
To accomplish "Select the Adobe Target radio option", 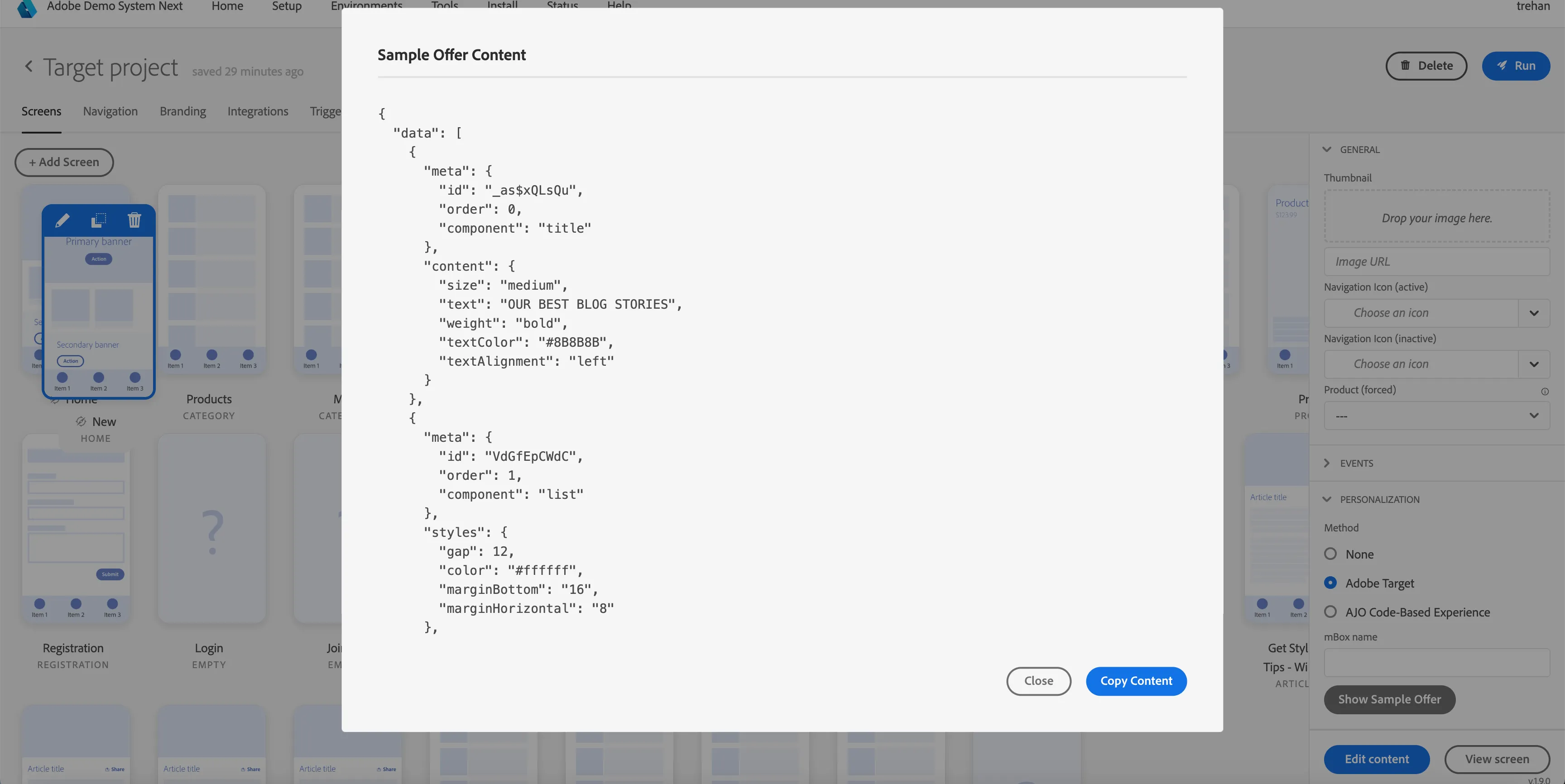I will click(1330, 583).
